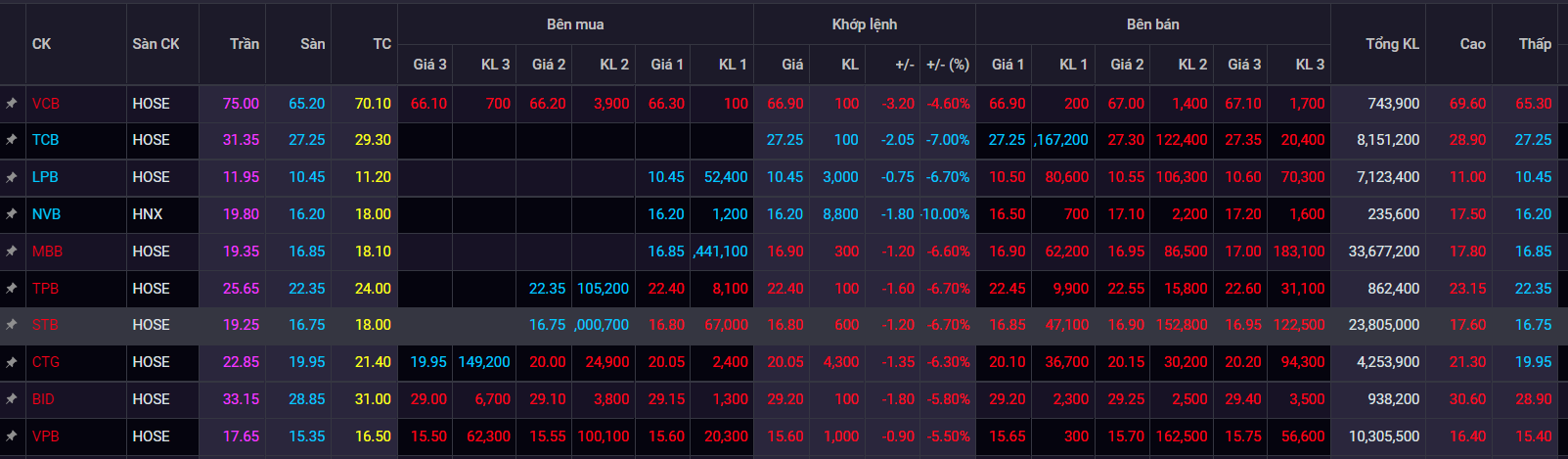Click pin icon beside BID ticker
This screenshot has width=1568, height=459.
coord(12,399)
